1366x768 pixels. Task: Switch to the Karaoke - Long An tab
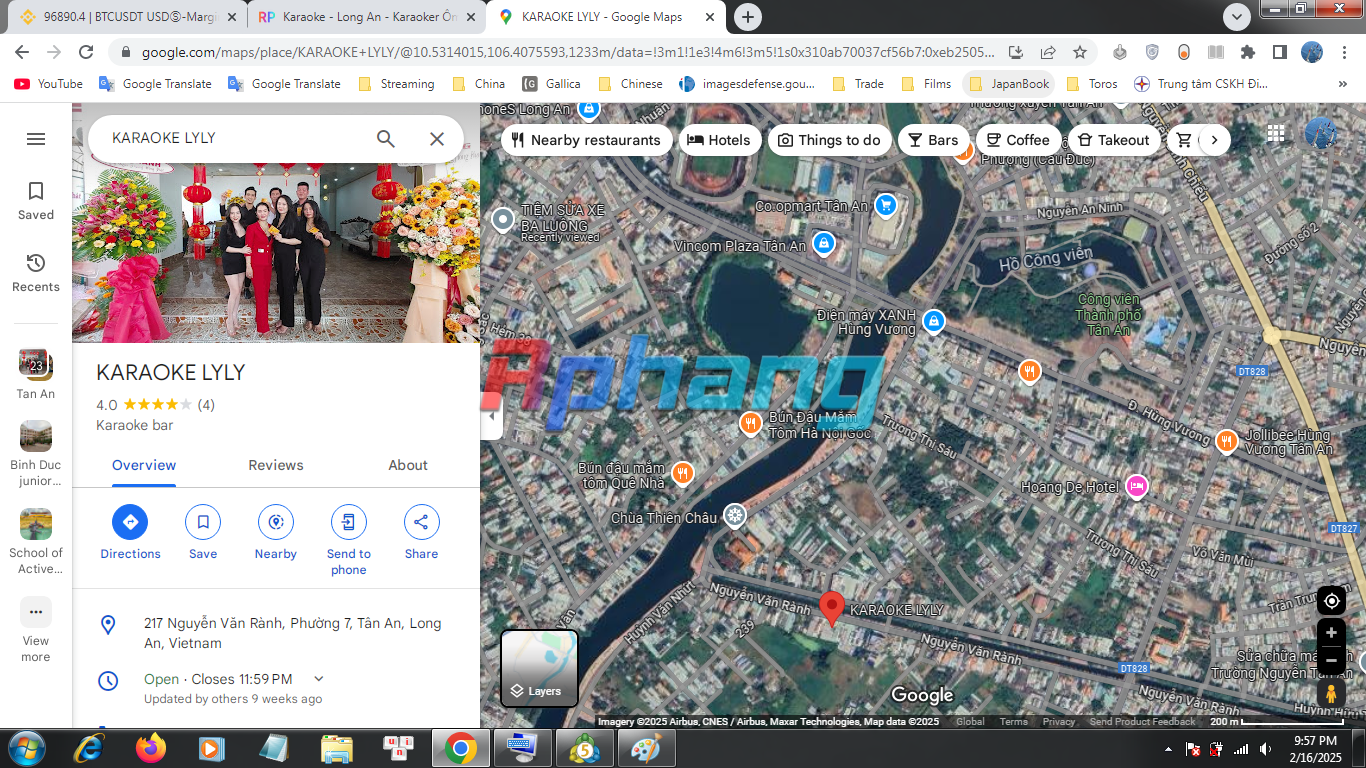click(367, 17)
